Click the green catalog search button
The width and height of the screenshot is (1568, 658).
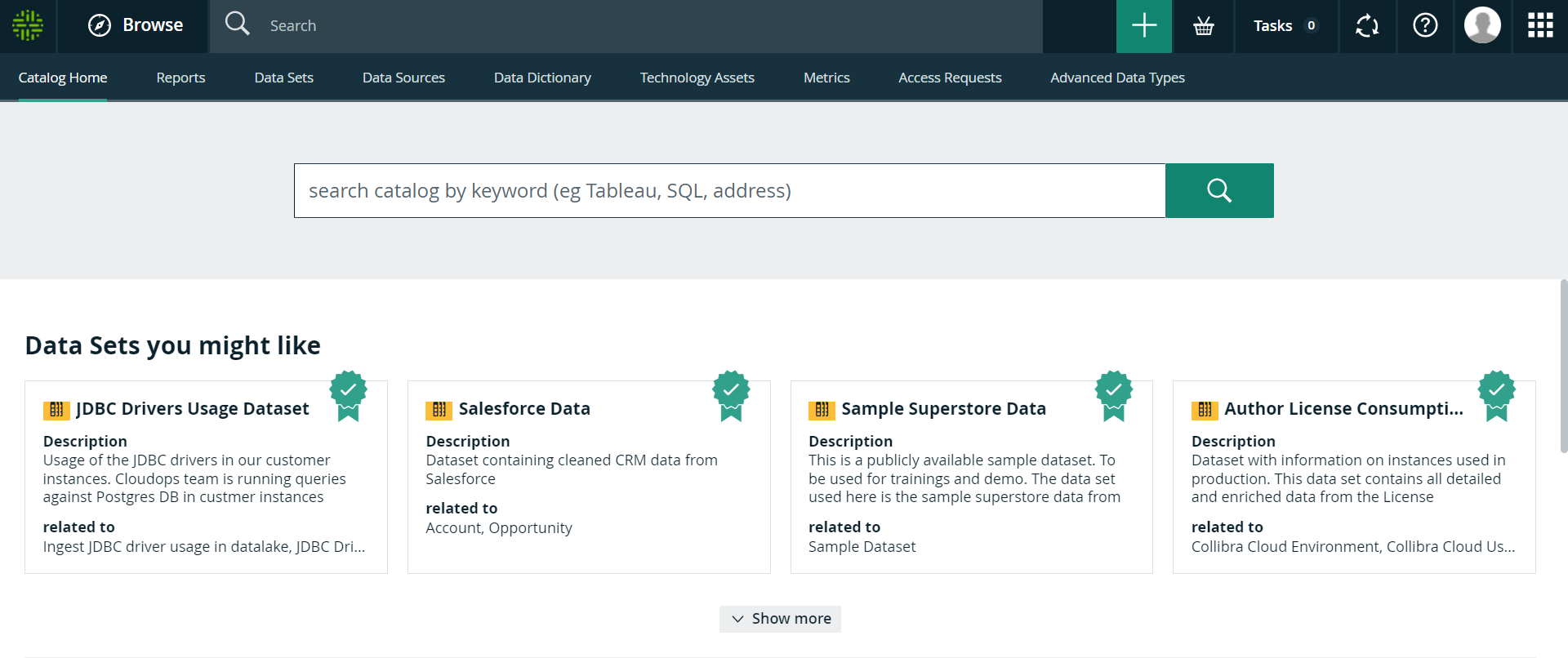coord(1218,190)
